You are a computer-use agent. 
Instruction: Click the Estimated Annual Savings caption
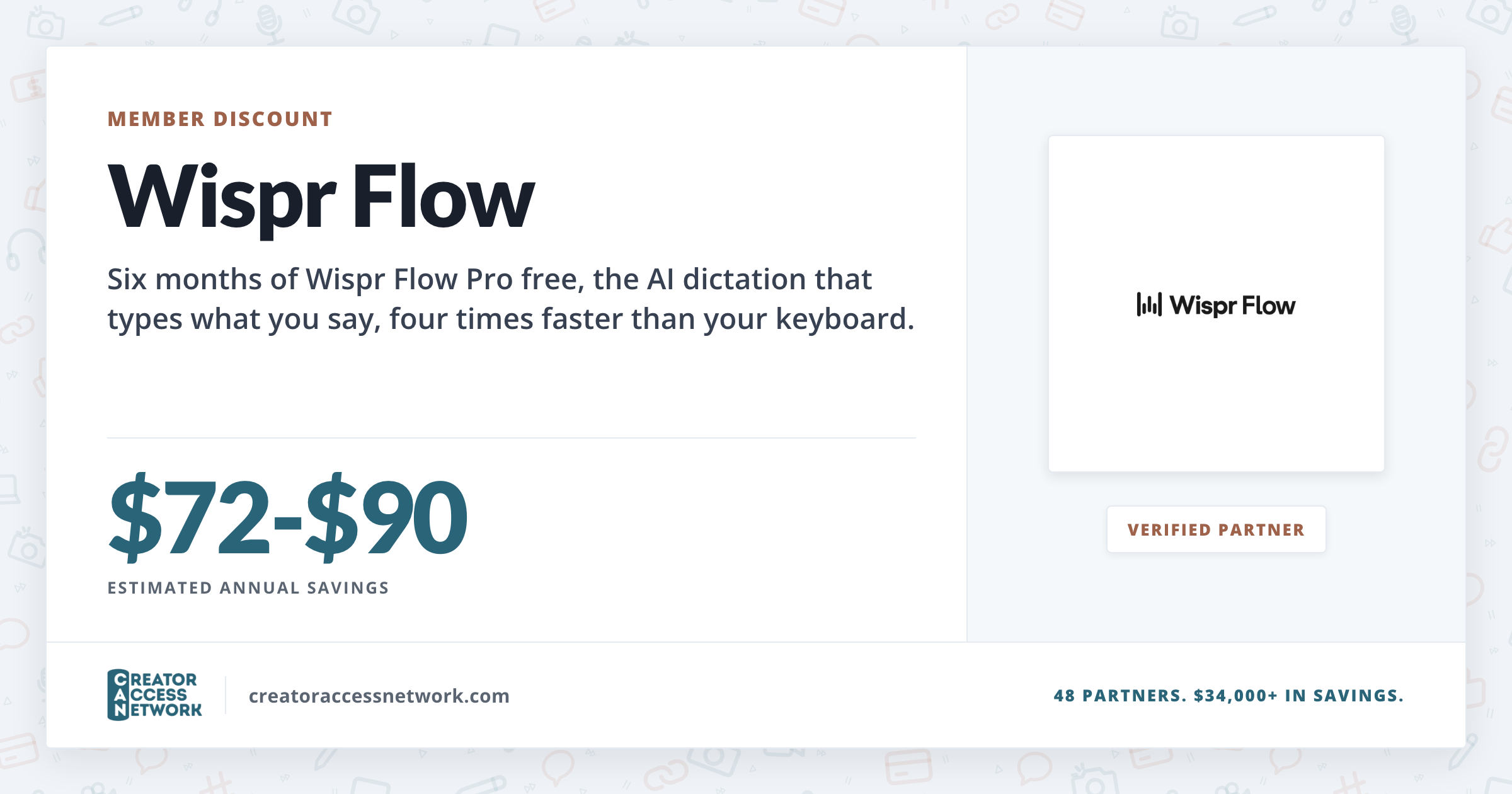pyautogui.click(x=248, y=588)
